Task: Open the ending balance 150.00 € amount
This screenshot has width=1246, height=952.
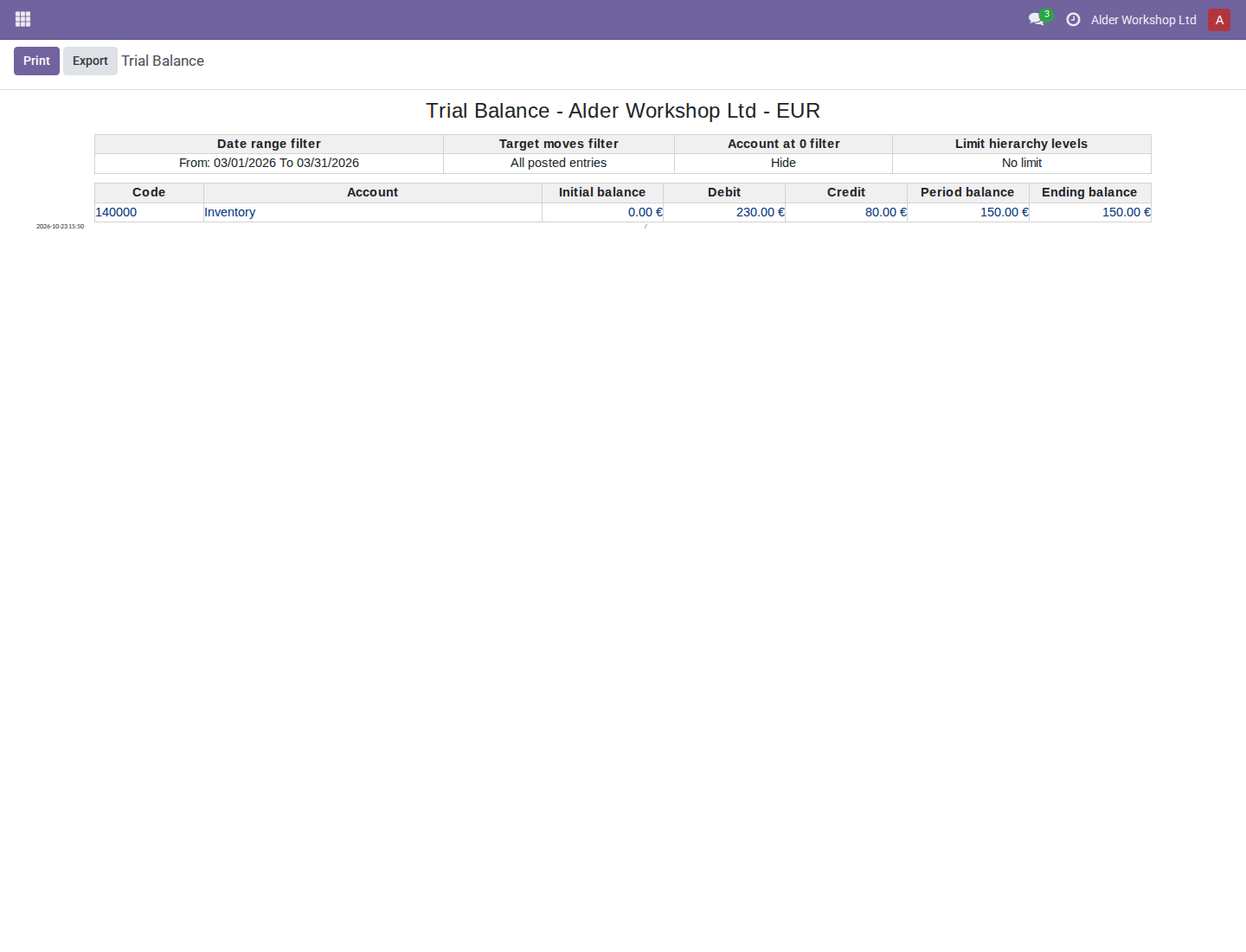Action: [x=1127, y=212]
